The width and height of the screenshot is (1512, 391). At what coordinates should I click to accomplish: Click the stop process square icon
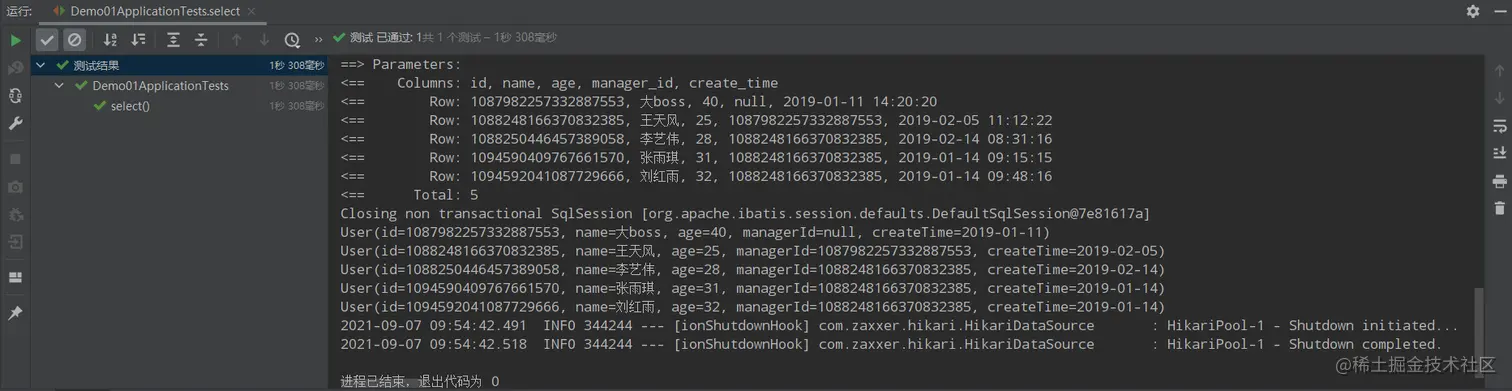(x=16, y=159)
